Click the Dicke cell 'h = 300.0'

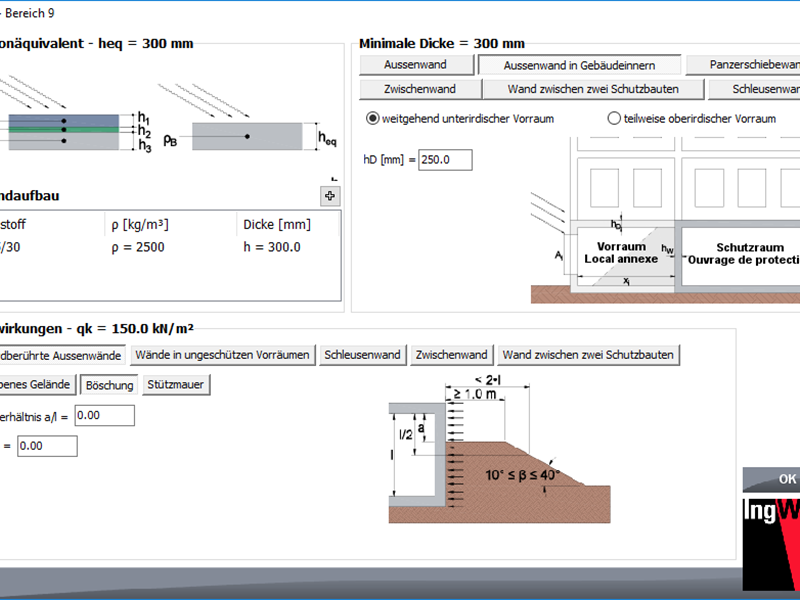pyautogui.click(x=272, y=247)
